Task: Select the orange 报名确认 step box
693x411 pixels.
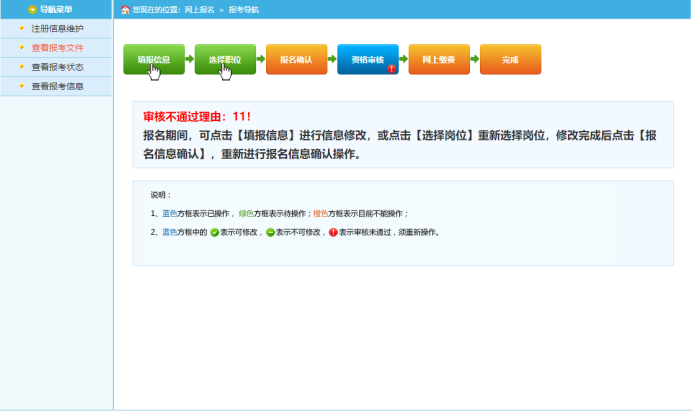Action: [296, 60]
